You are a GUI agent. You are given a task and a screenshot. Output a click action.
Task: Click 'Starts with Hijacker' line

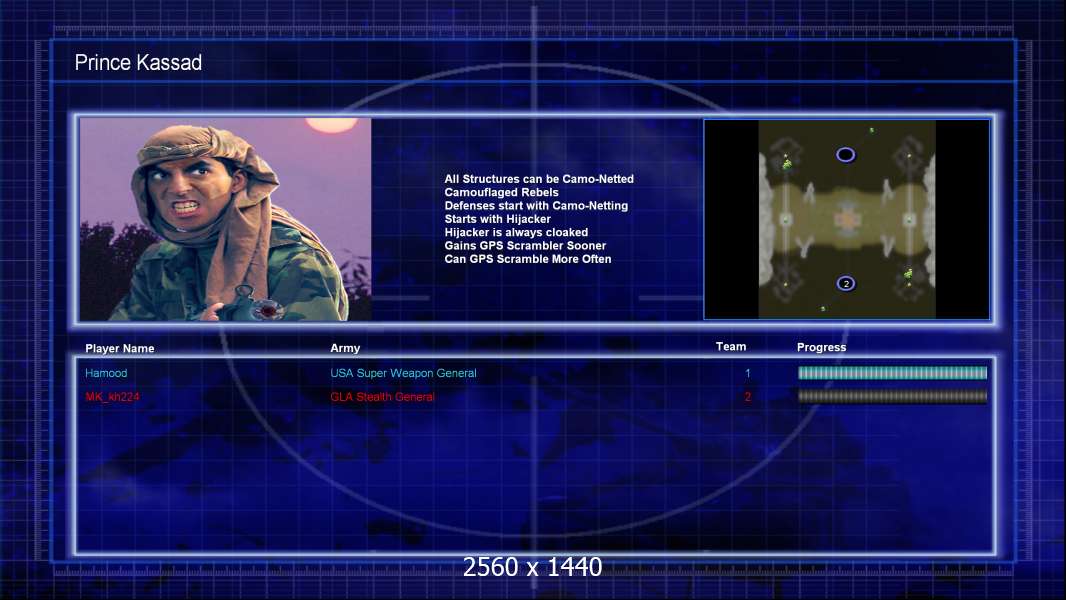498,219
